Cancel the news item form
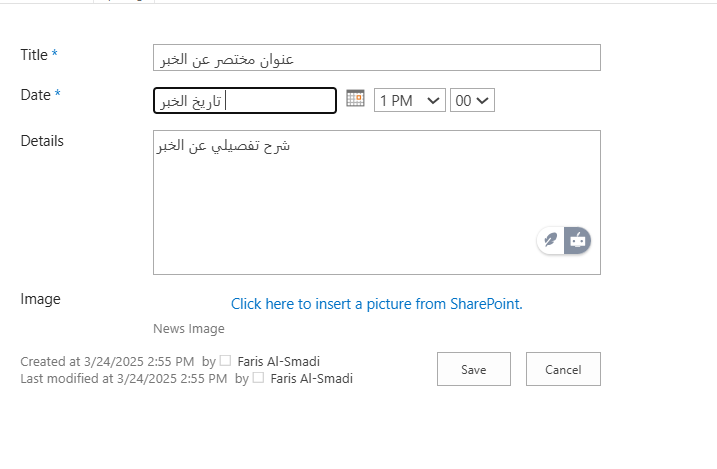This screenshot has width=717, height=469. (x=563, y=369)
